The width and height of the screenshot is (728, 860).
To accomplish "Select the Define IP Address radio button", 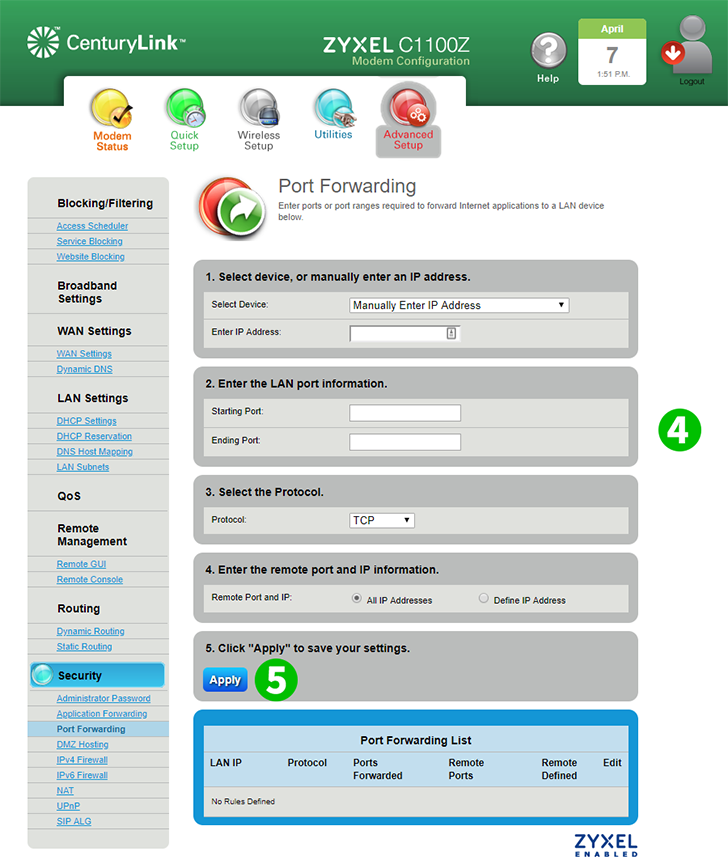I will click(483, 598).
